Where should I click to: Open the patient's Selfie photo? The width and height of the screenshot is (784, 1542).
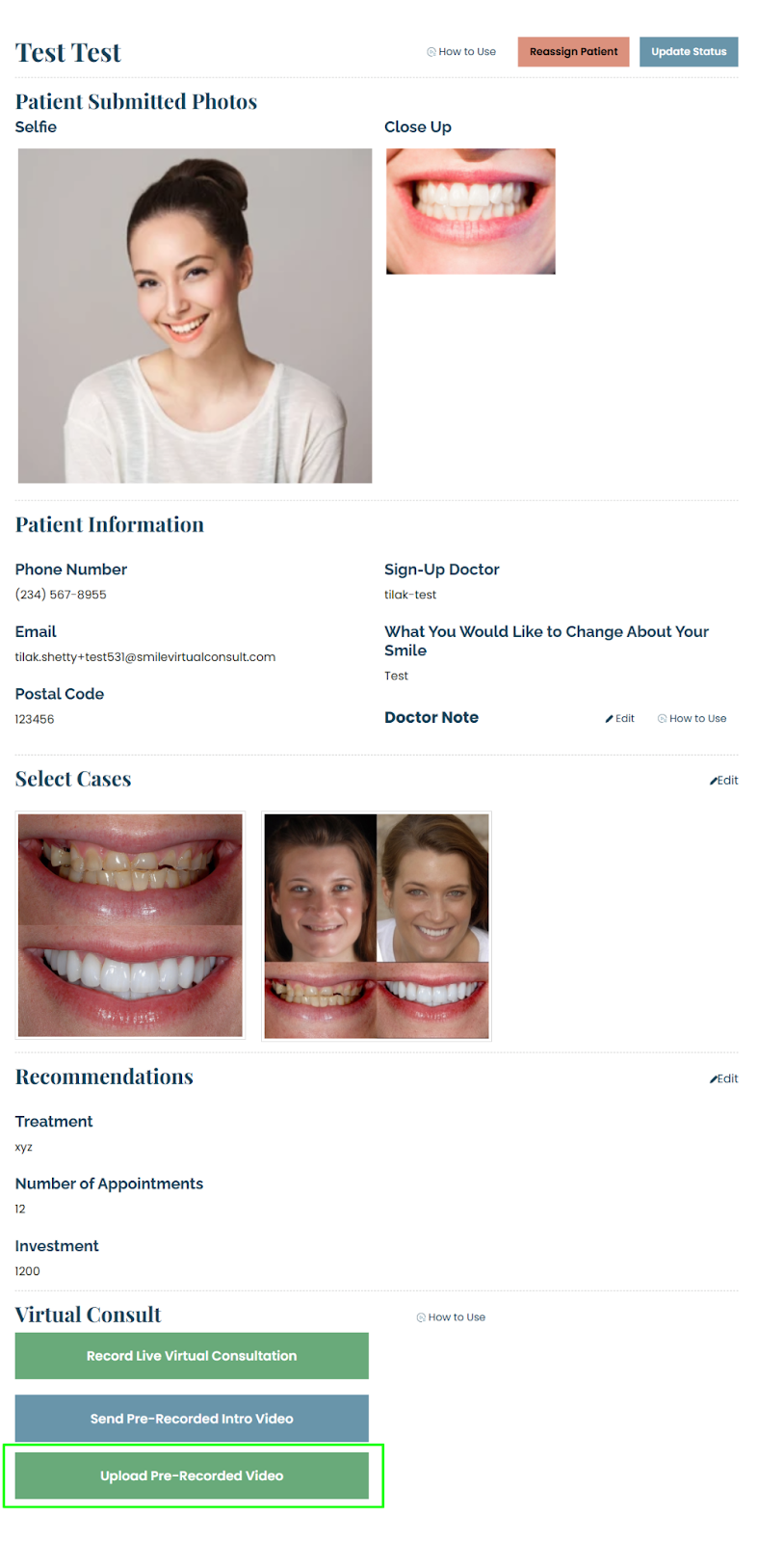click(x=195, y=316)
